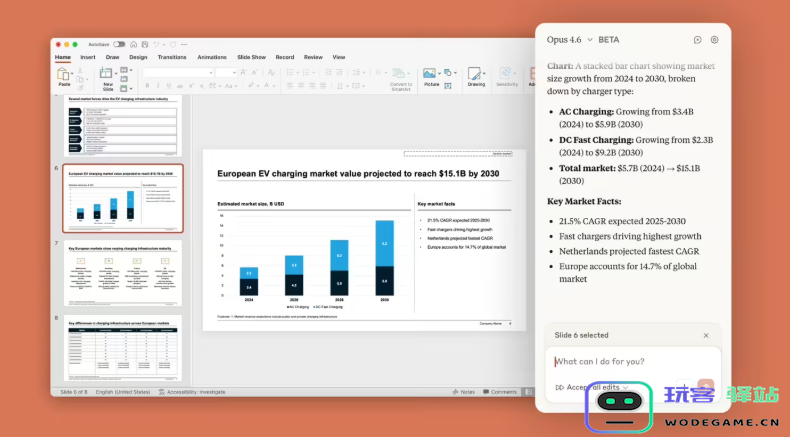
Task: Open Comments from the status bar
Action: pyautogui.click(x=500, y=392)
